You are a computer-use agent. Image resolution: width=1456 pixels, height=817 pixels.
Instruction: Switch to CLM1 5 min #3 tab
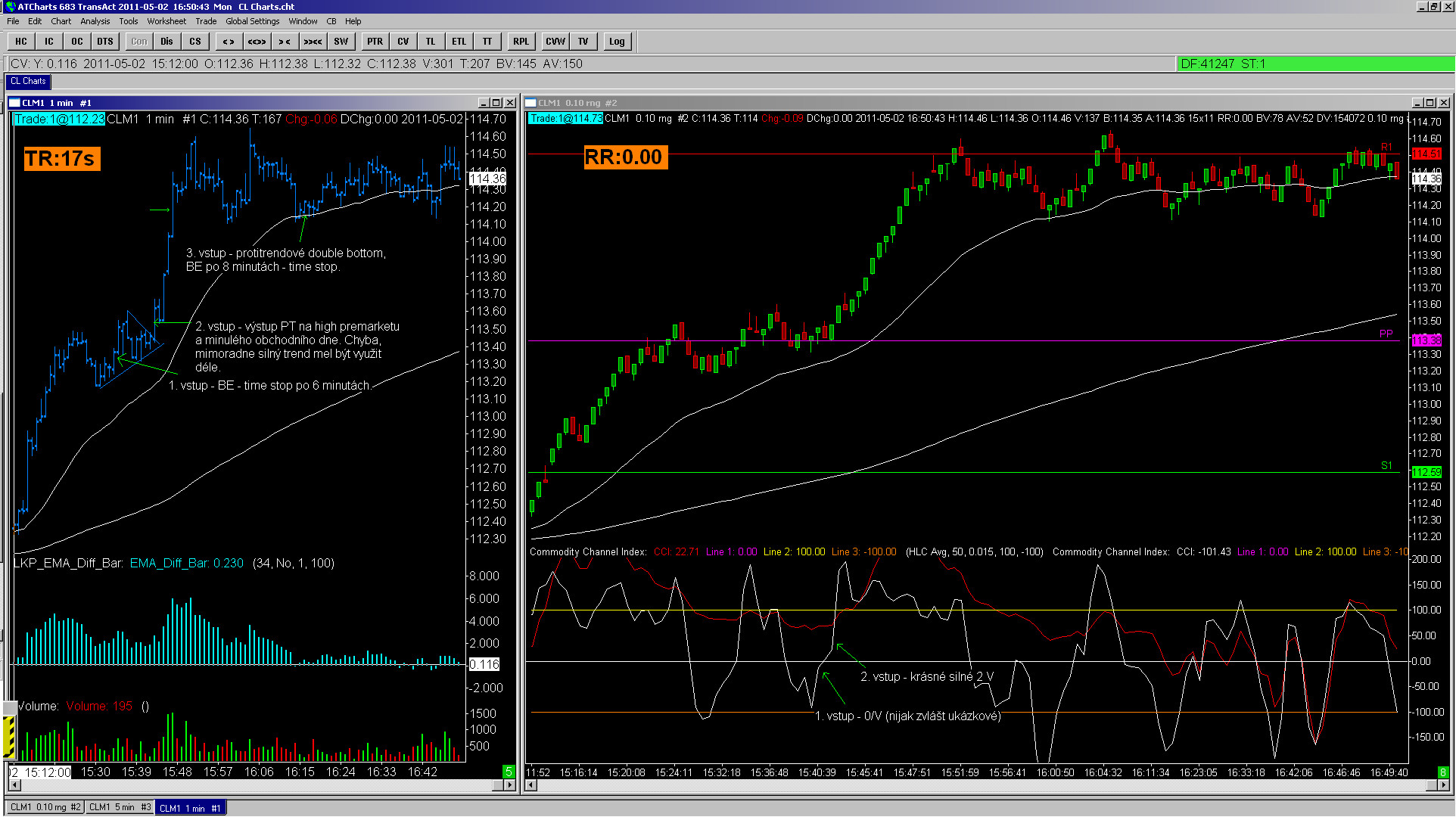120,807
